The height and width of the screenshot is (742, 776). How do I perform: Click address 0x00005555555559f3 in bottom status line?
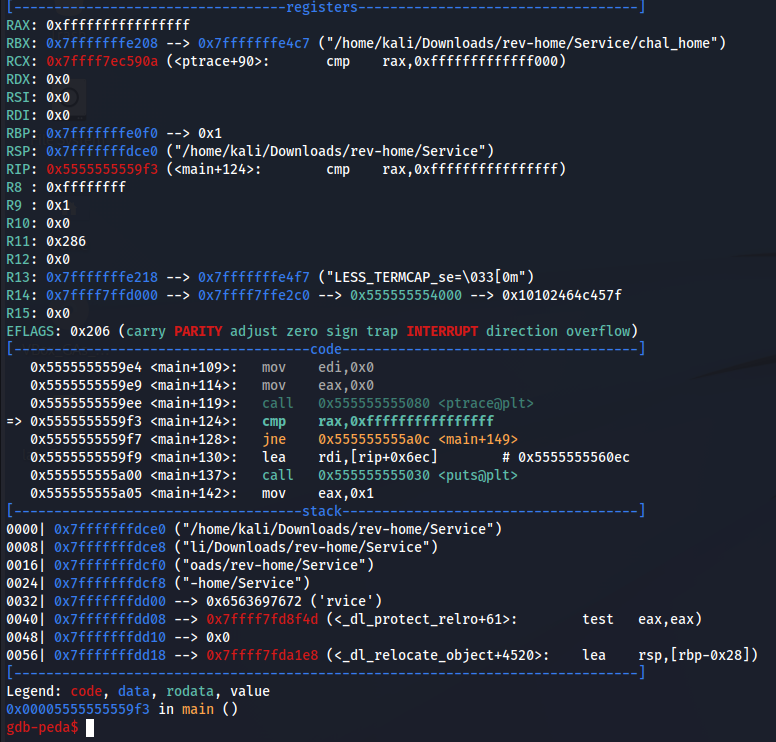(78, 709)
